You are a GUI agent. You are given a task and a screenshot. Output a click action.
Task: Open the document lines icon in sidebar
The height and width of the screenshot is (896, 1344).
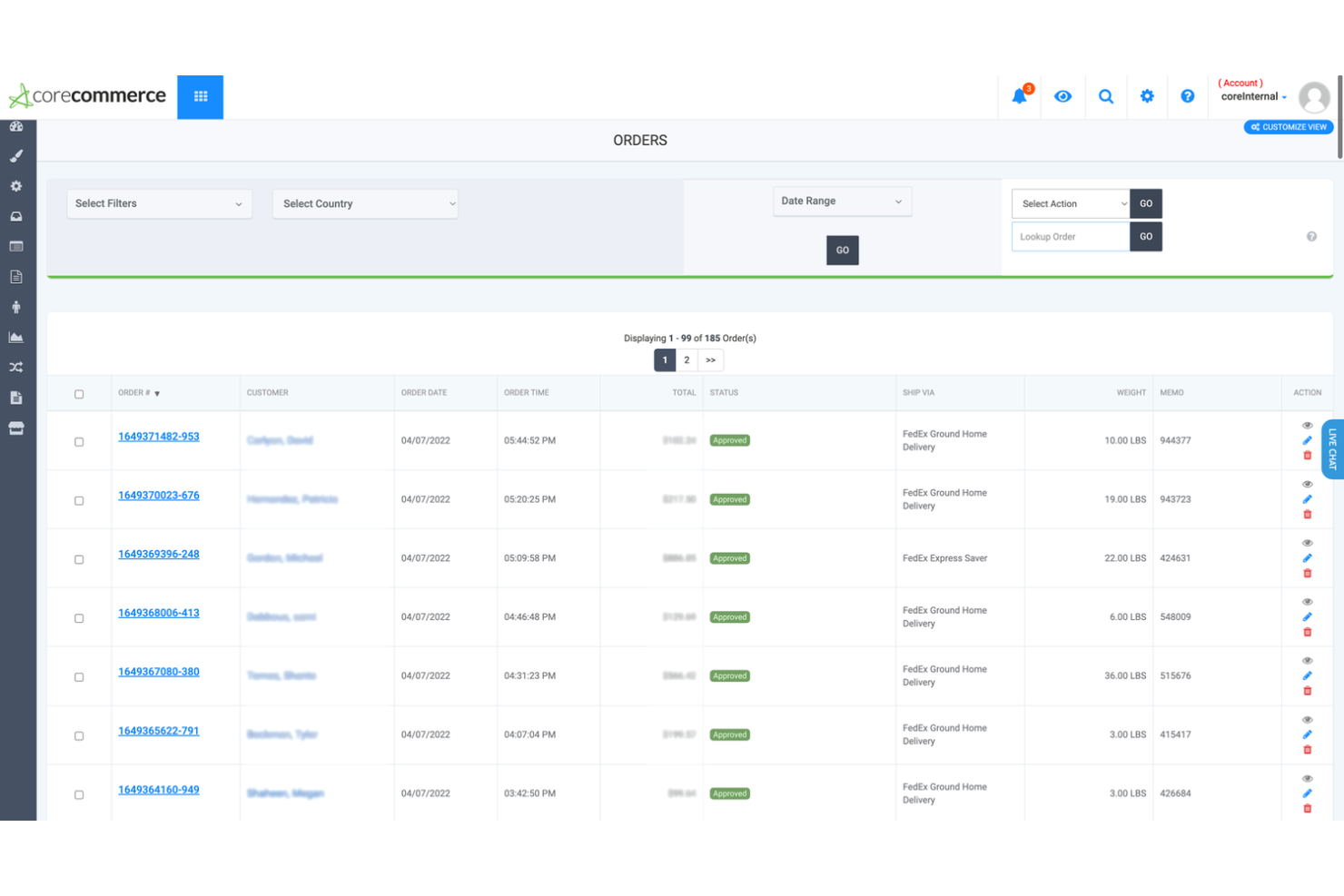pyautogui.click(x=16, y=277)
